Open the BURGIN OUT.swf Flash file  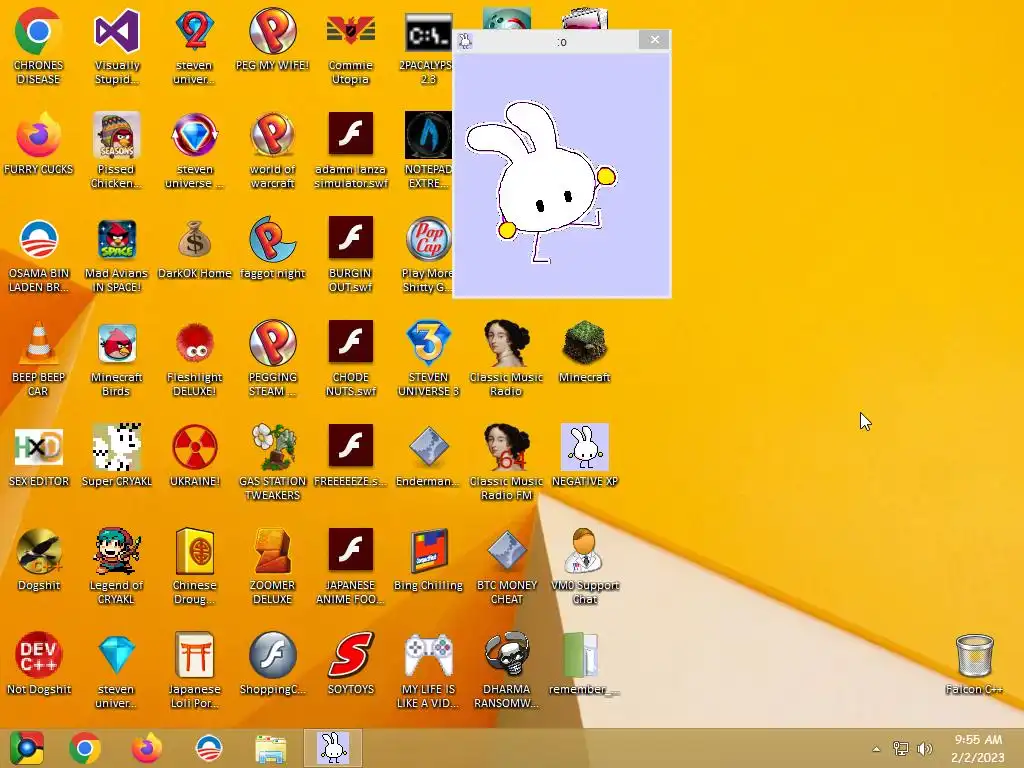(x=350, y=238)
